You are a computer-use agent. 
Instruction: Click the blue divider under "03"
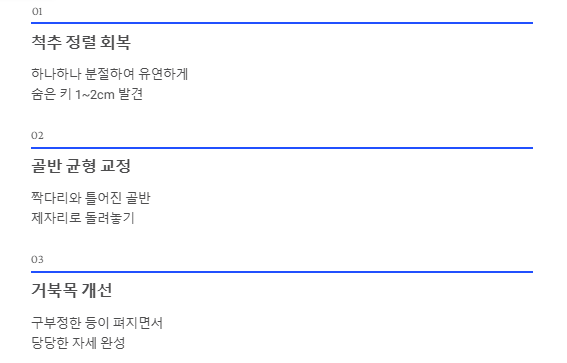pyautogui.click(x=282, y=272)
